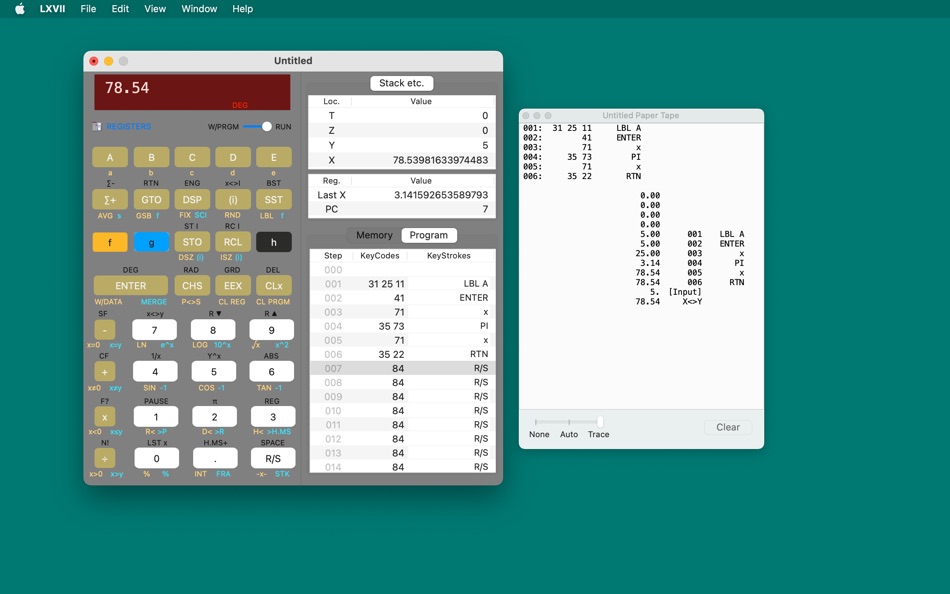Open the File menu
The width and height of the screenshot is (950, 594).
[88, 8]
